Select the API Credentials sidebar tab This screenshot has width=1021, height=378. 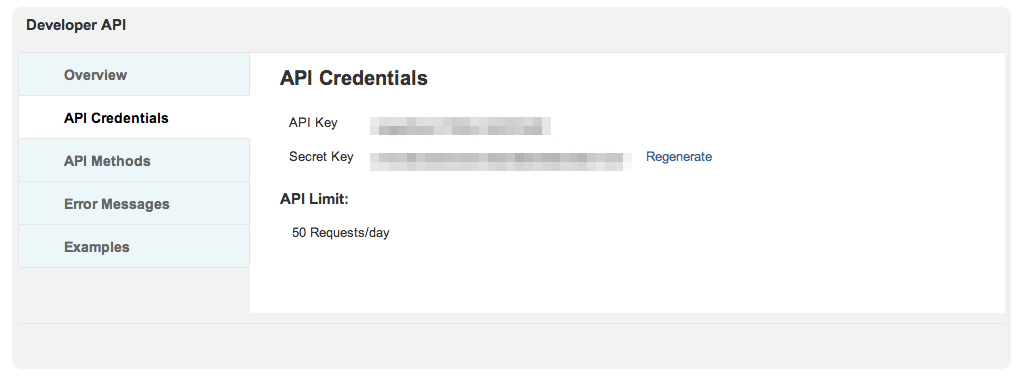pos(134,118)
